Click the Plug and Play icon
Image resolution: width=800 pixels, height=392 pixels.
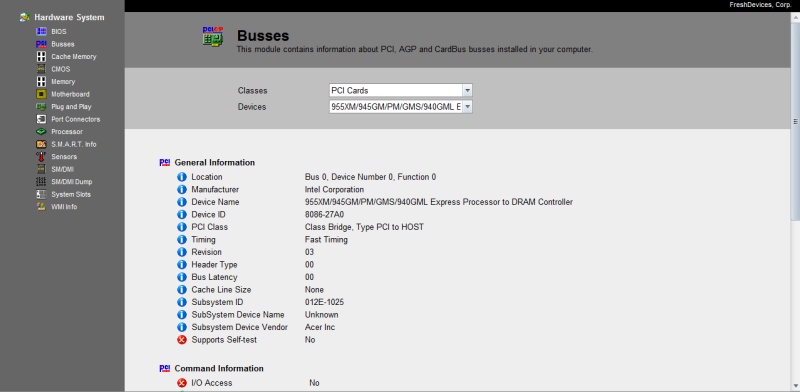point(41,107)
